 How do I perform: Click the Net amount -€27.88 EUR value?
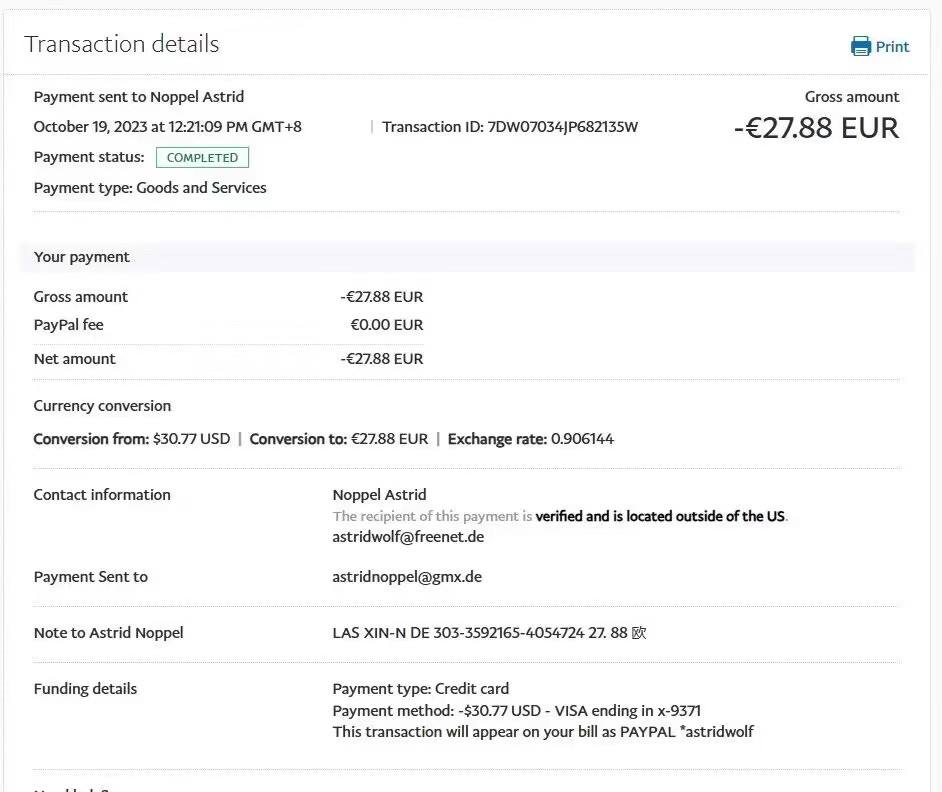point(381,359)
